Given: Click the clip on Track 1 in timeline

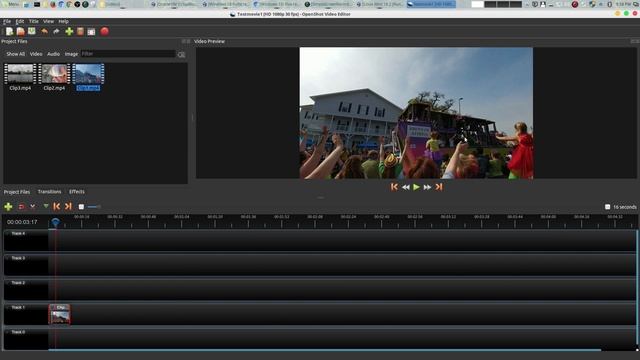Looking at the screenshot, I should coord(60,314).
